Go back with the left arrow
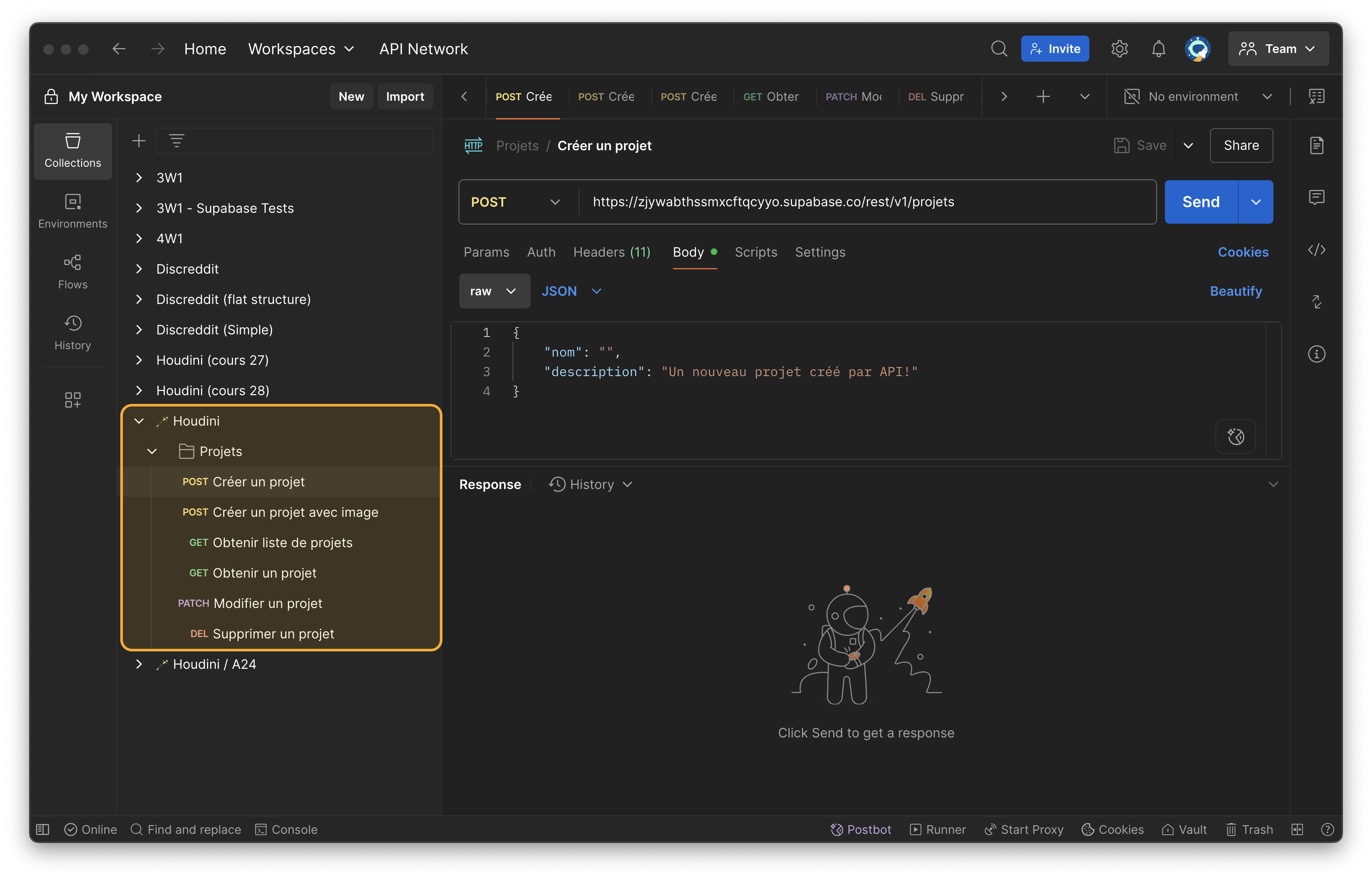1372x879 pixels. pos(119,49)
